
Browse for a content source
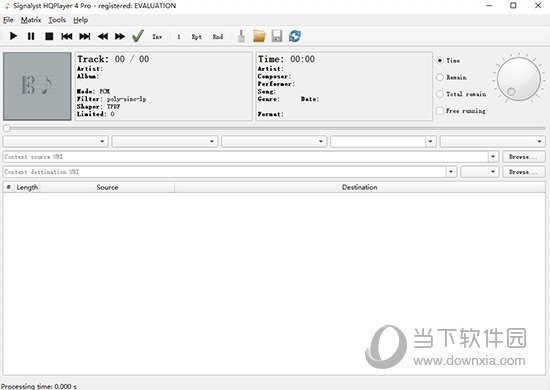[x=524, y=157]
